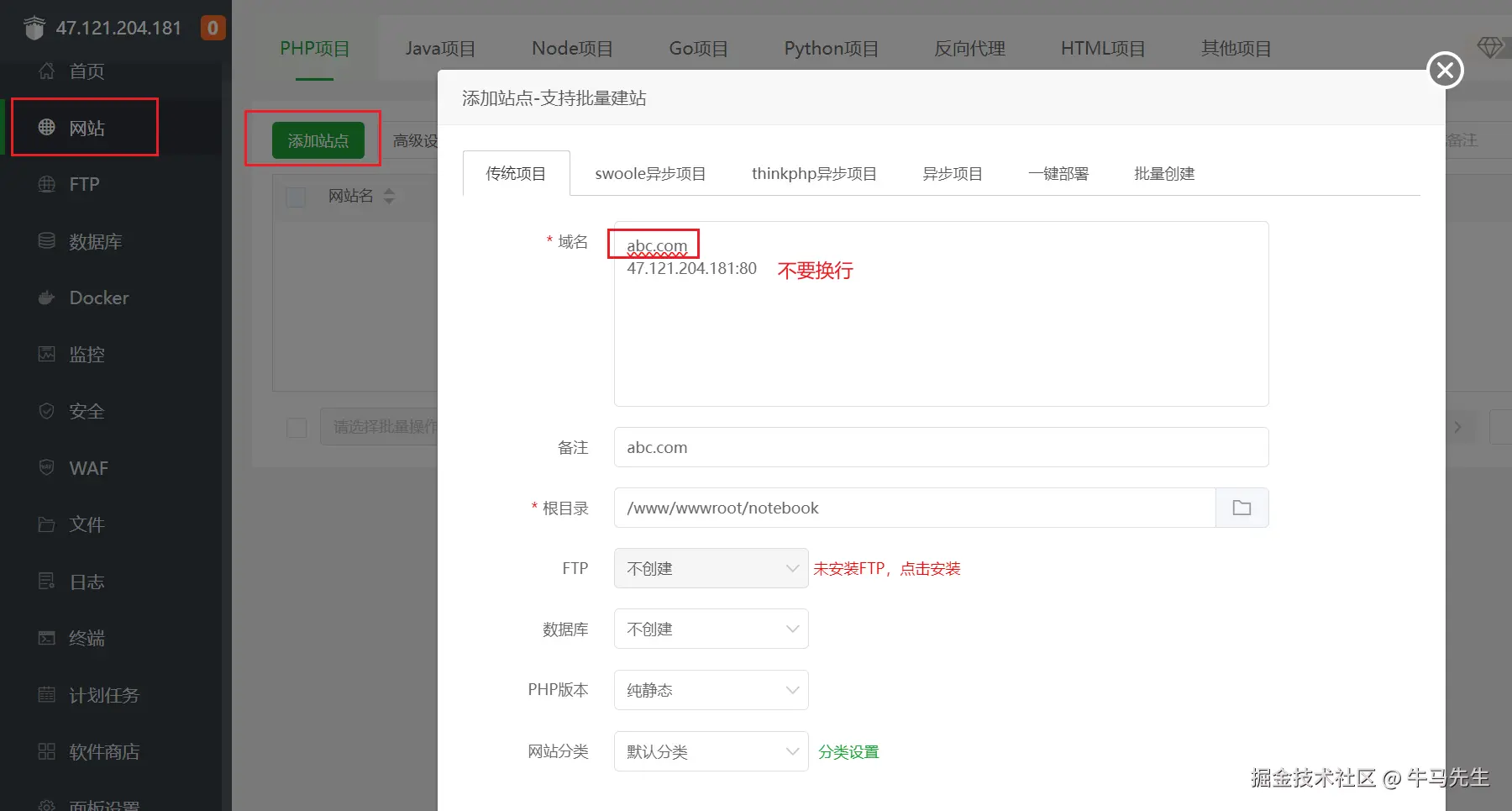
Task: Toggle the select-all checkbox beside 网站名
Action: 296,197
